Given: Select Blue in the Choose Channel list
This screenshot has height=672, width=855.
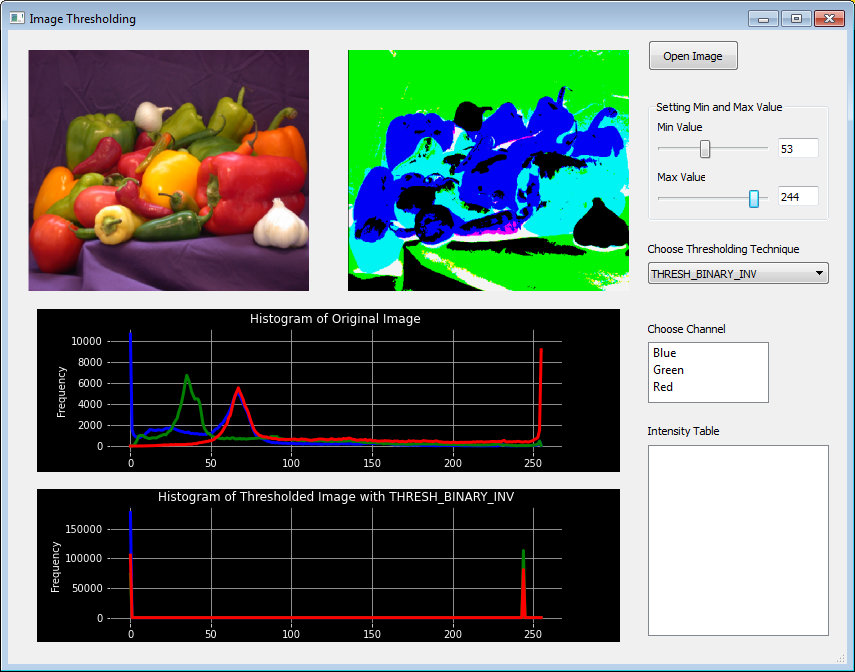Looking at the screenshot, I should [666, 352].
